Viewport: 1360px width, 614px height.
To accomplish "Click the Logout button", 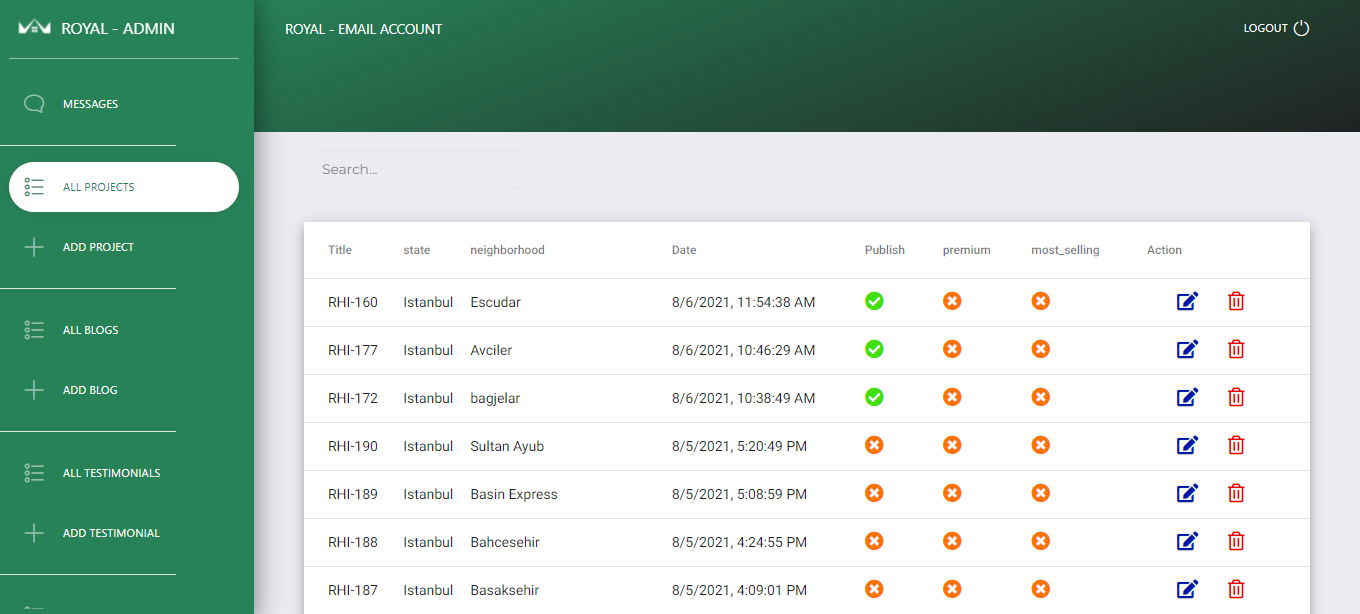I will 1276,28.
